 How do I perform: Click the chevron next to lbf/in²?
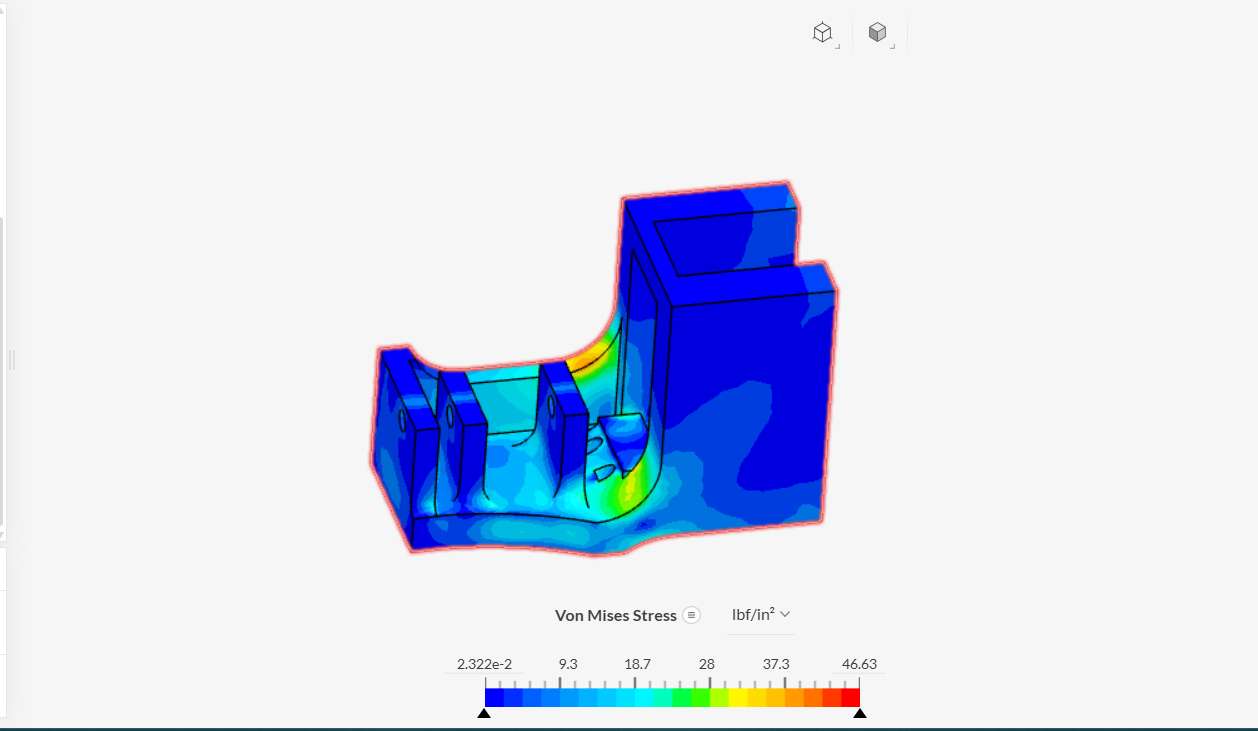[786, 614]
